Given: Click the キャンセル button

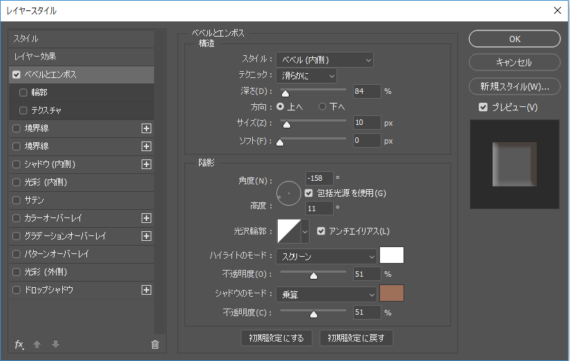Looking at the screenshot, I should (x=514, y=63).
